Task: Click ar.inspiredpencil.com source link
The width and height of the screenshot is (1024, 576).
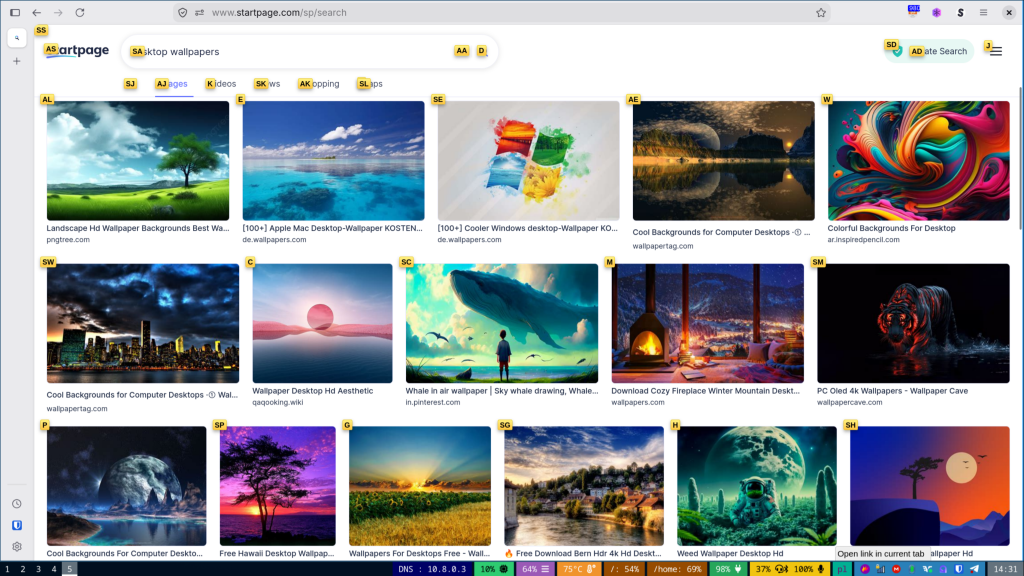Action: click(863, 240)
